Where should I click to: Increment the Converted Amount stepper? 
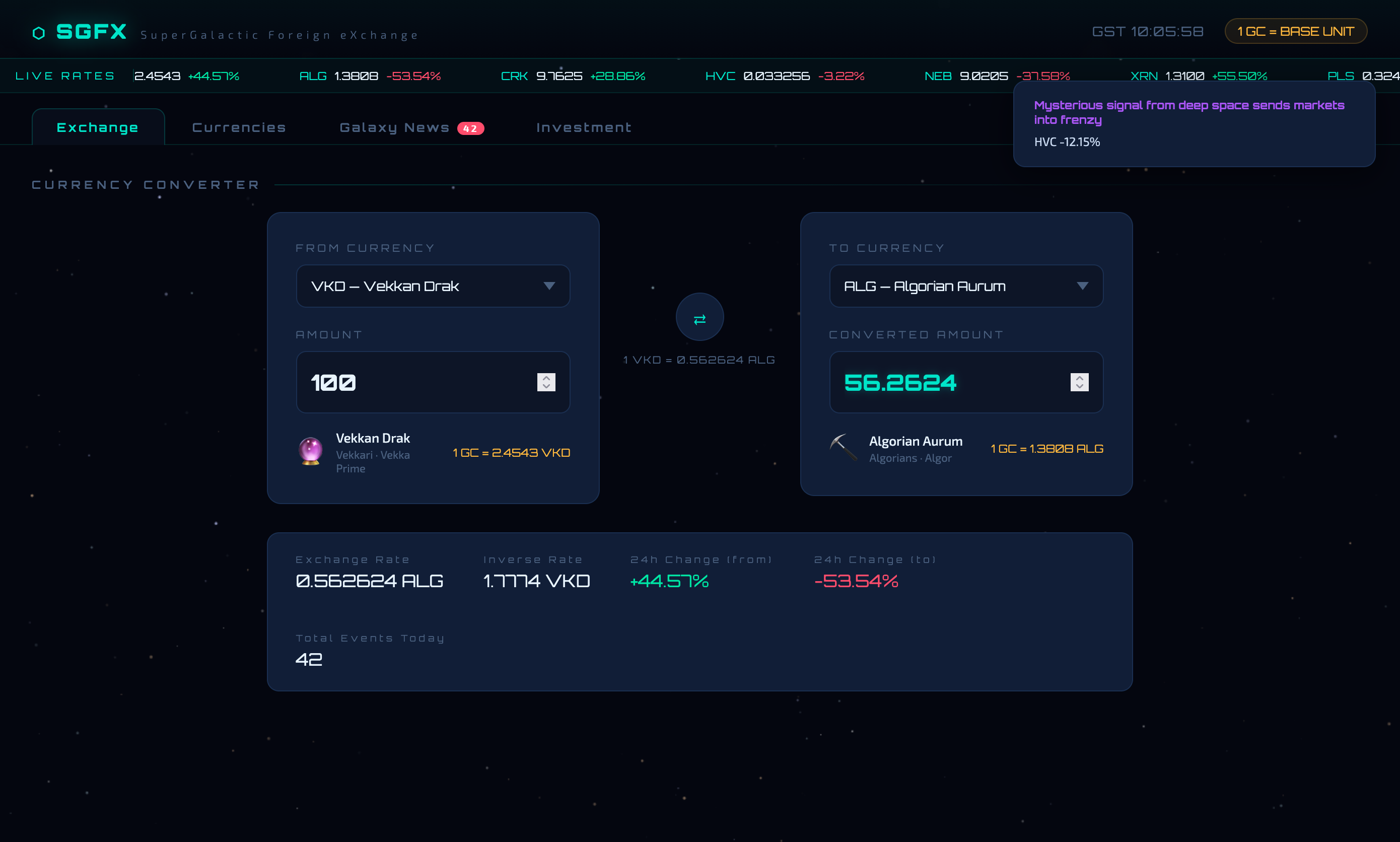click(x=1080, y=377)
